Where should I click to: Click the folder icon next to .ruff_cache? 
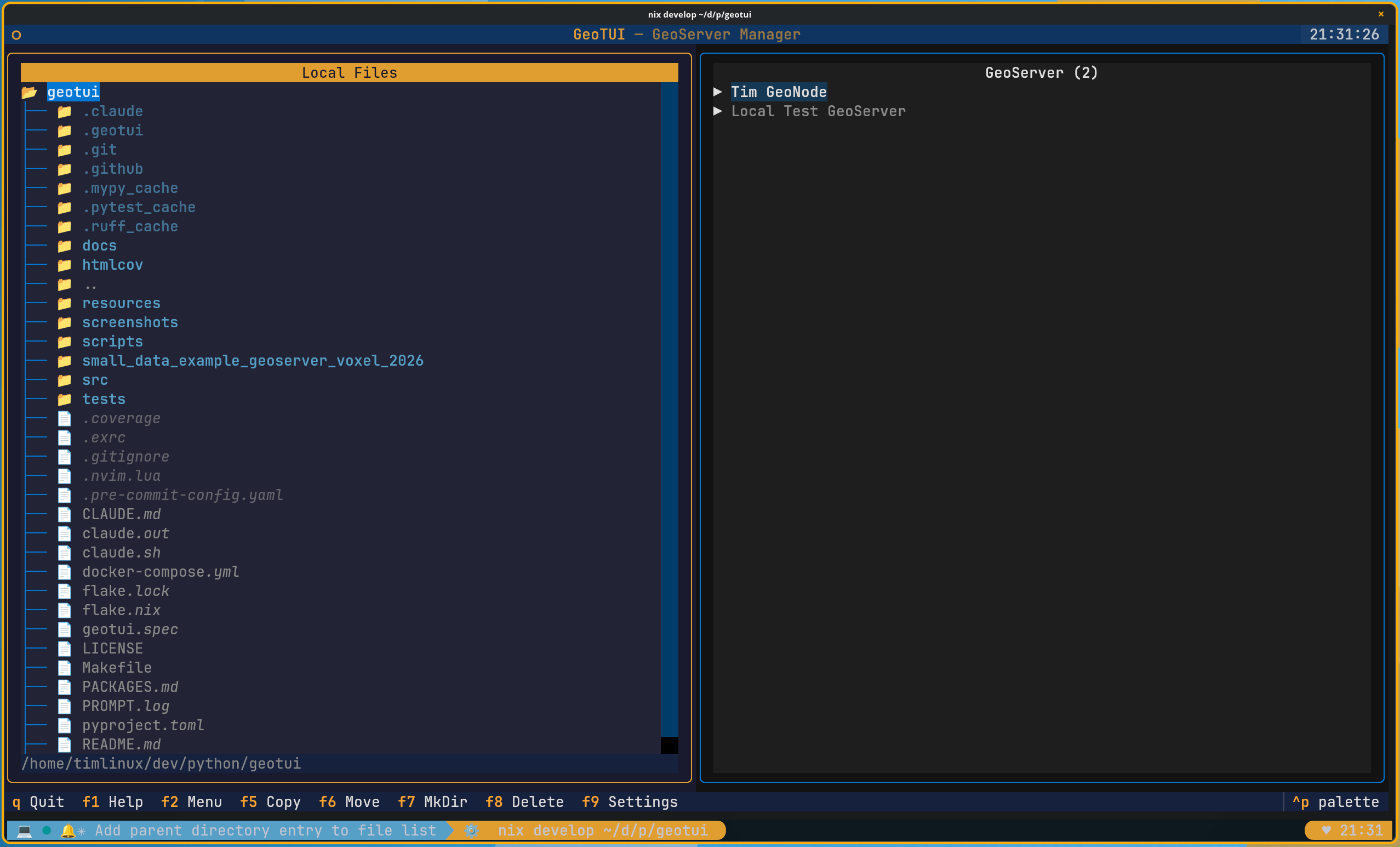tap(64, 227)
